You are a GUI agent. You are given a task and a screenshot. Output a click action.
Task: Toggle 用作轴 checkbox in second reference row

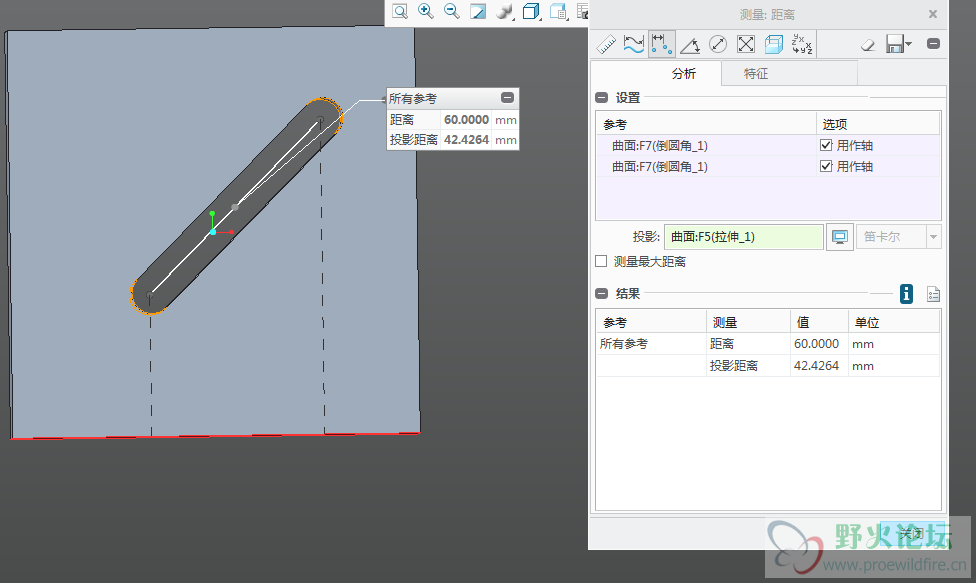pos(826,166)
